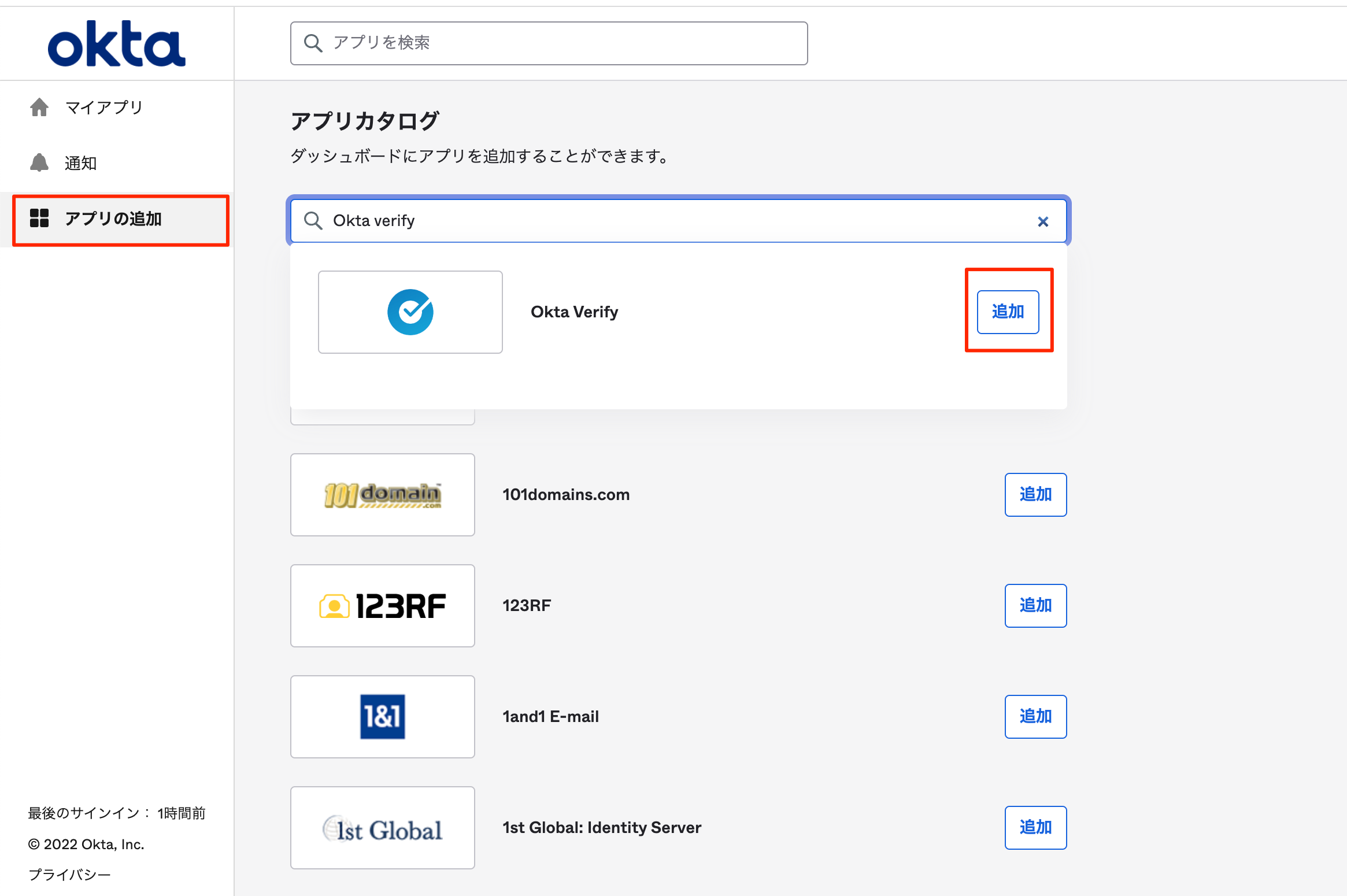Click 追加 for 101domains.com
The image size is (1347, 896).
coord(1035,495)
